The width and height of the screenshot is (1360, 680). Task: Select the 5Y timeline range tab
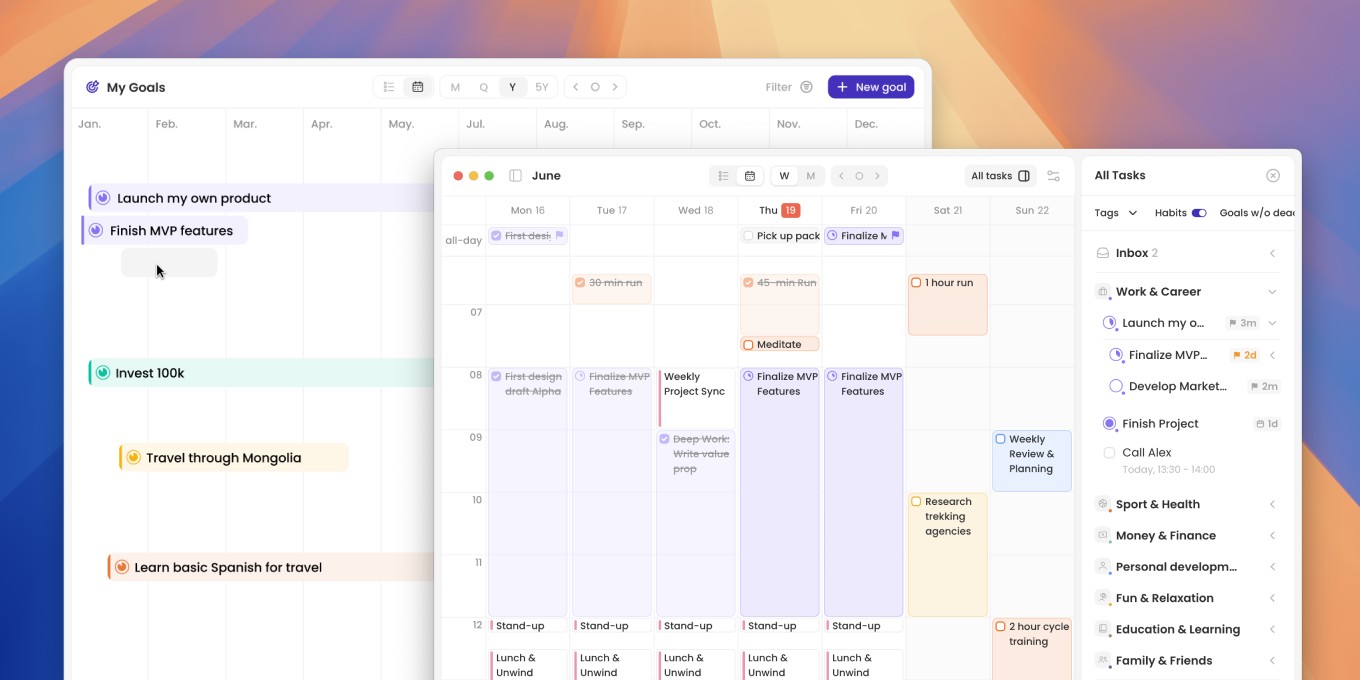pyautogui.click(x=541, y=87)
